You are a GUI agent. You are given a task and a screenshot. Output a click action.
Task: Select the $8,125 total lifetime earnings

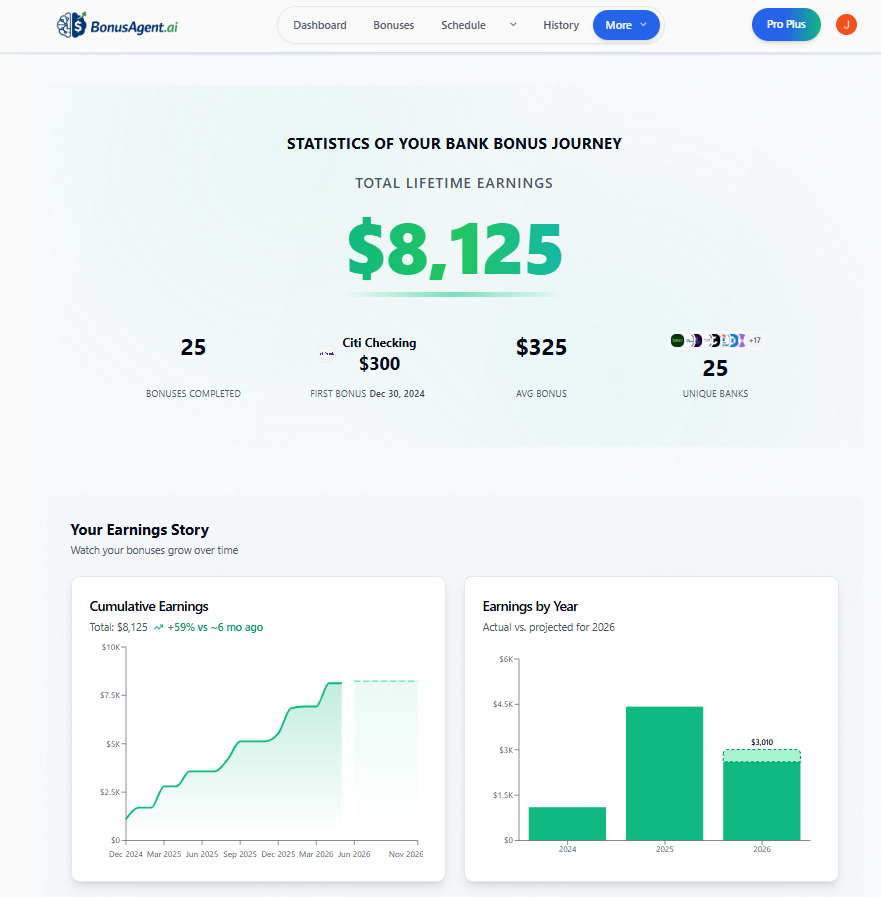(455, 249)
